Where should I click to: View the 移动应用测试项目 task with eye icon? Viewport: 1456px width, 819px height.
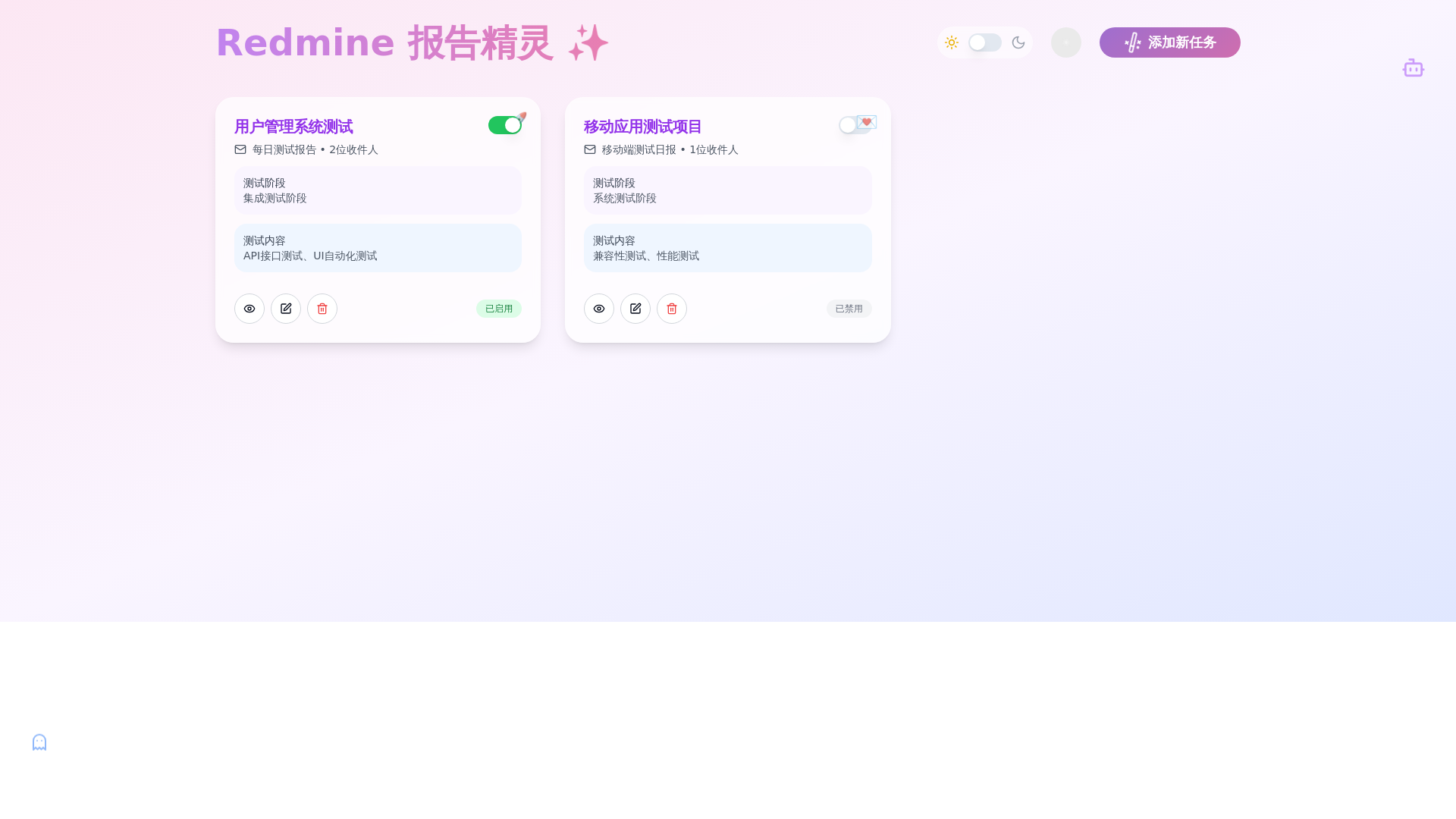point(599,309)
